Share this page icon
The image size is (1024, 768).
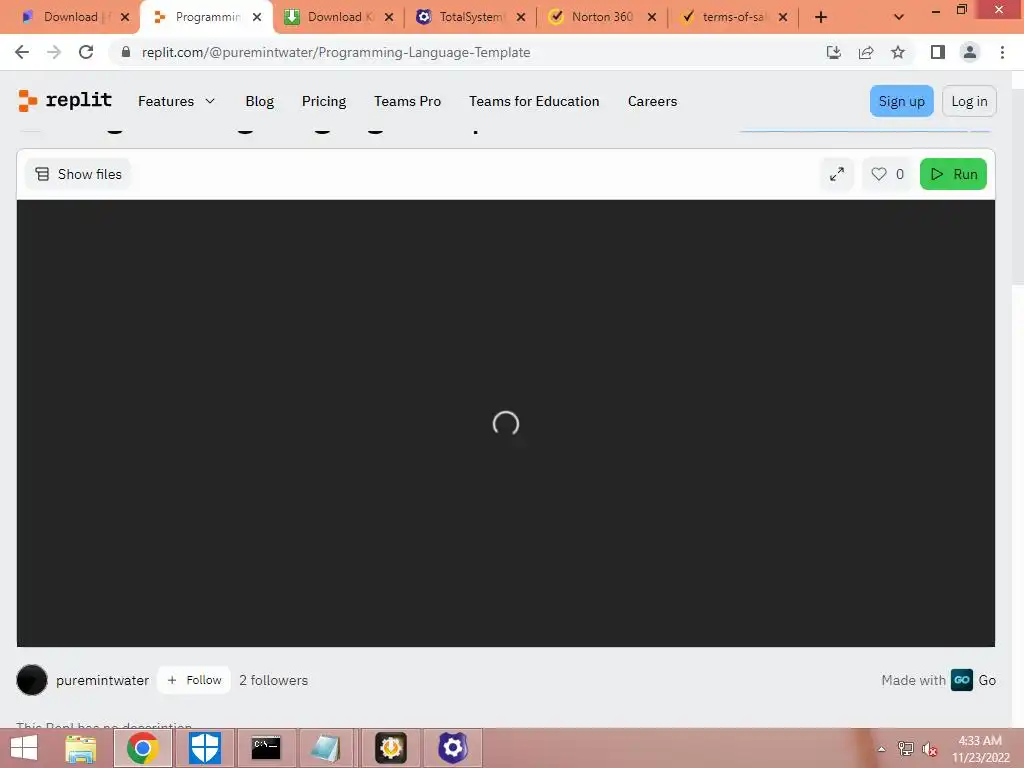866,52
